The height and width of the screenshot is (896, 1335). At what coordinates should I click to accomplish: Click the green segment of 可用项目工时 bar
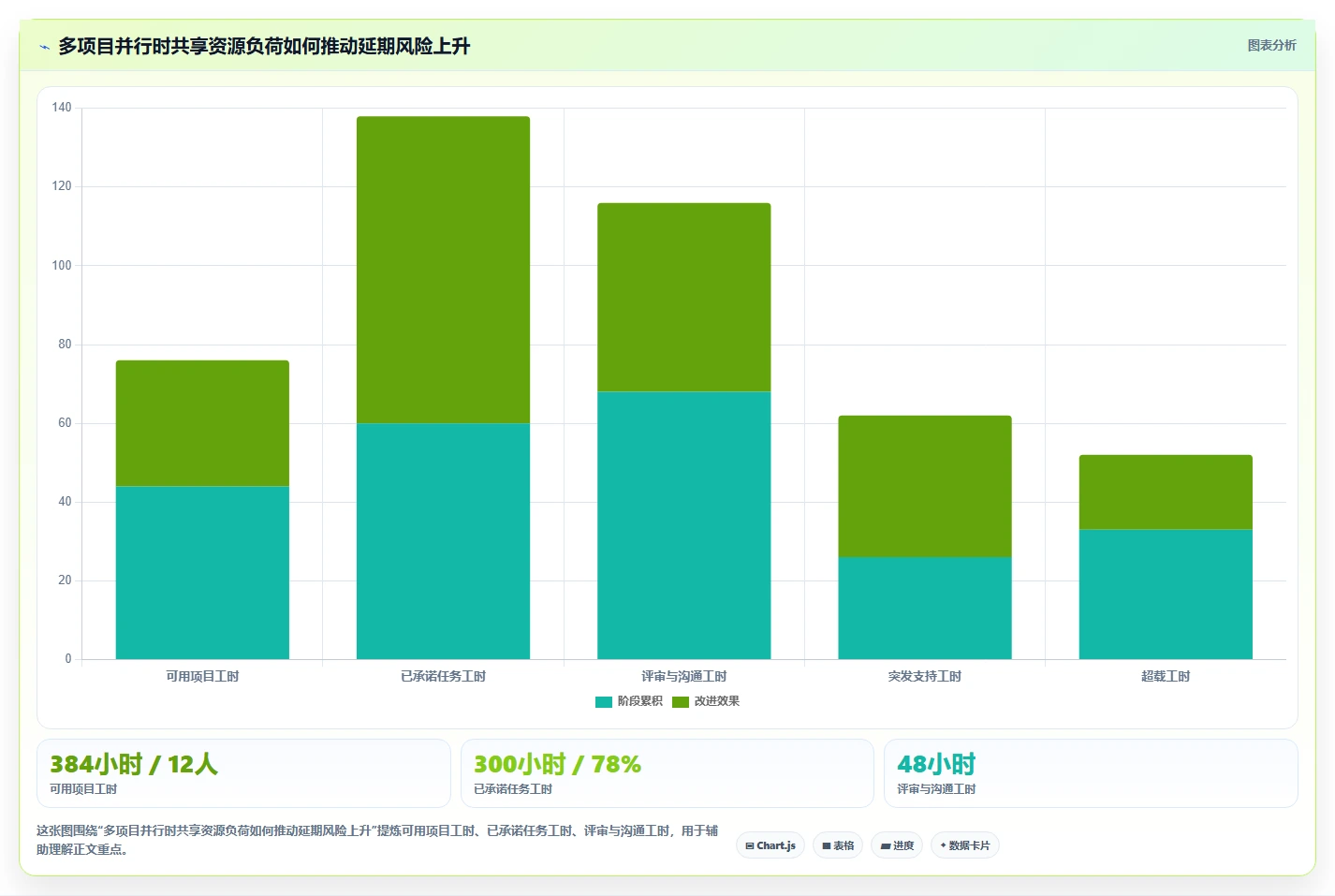click(x=202, y=423)
